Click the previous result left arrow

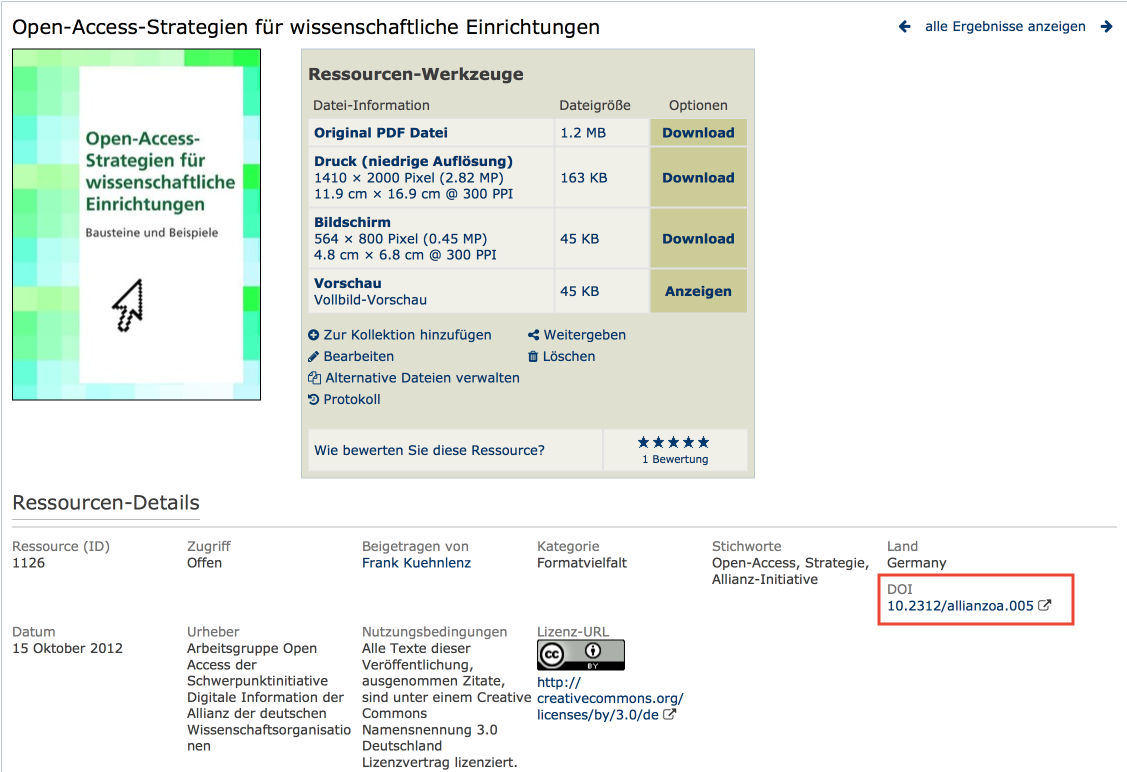pos(905,27)
